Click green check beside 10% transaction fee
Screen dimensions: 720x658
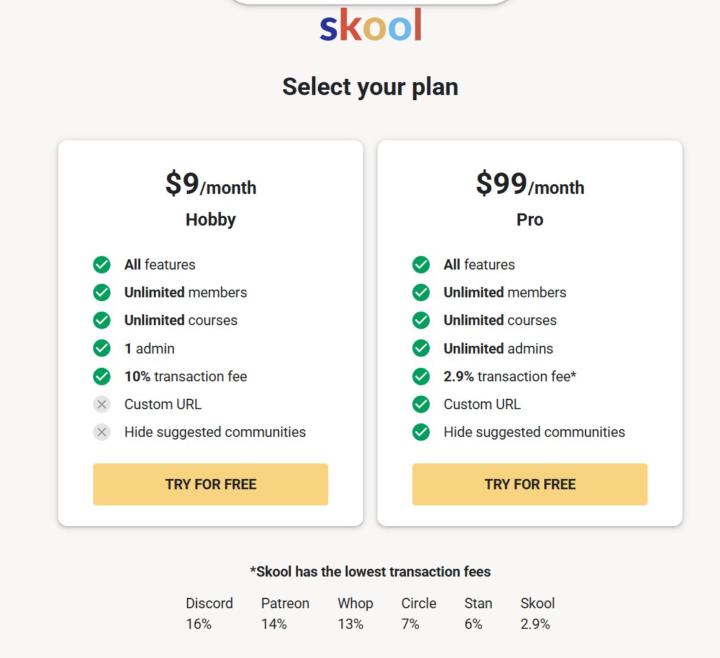pyautogui.click(x=102, y=377)
